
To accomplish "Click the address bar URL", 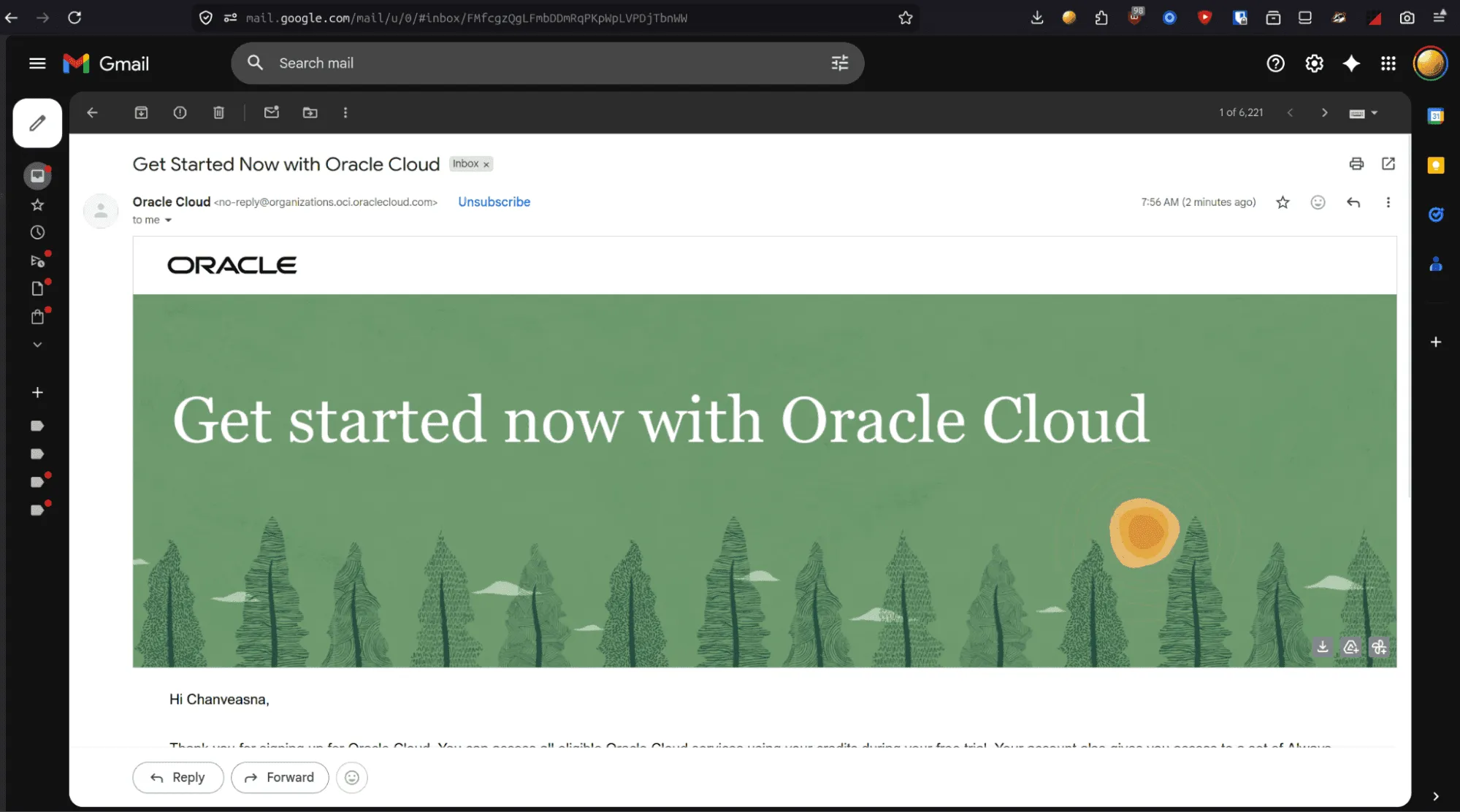I will tap(467, 18).
